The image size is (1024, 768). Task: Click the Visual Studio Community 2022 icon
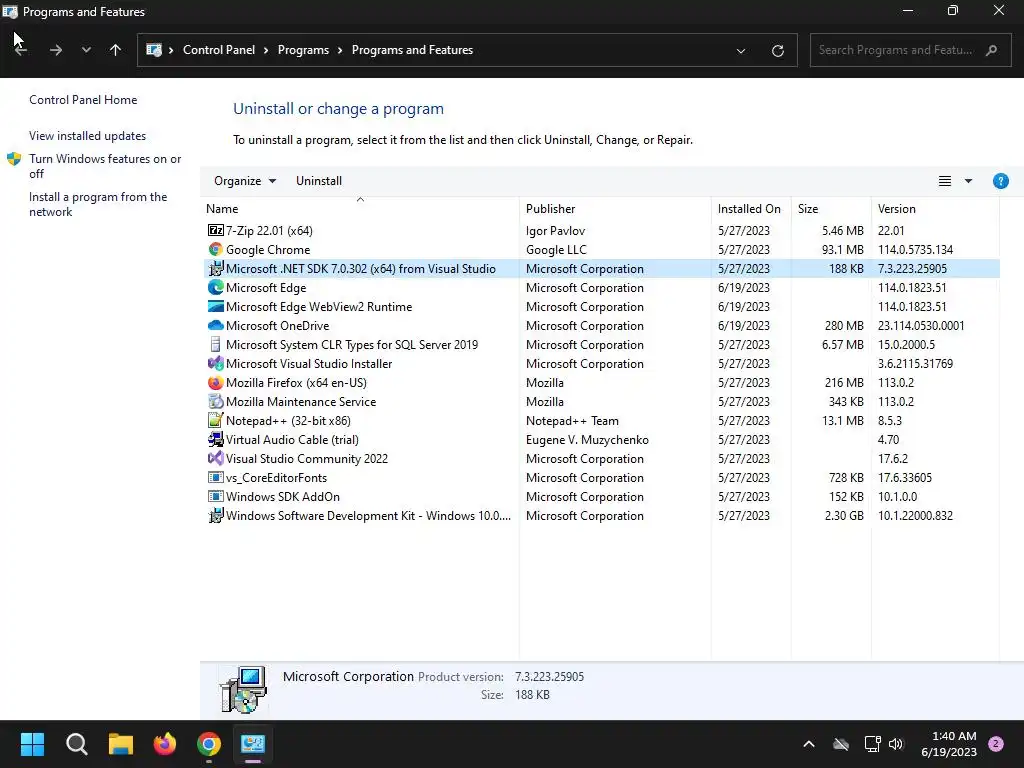tap(216, 458)
